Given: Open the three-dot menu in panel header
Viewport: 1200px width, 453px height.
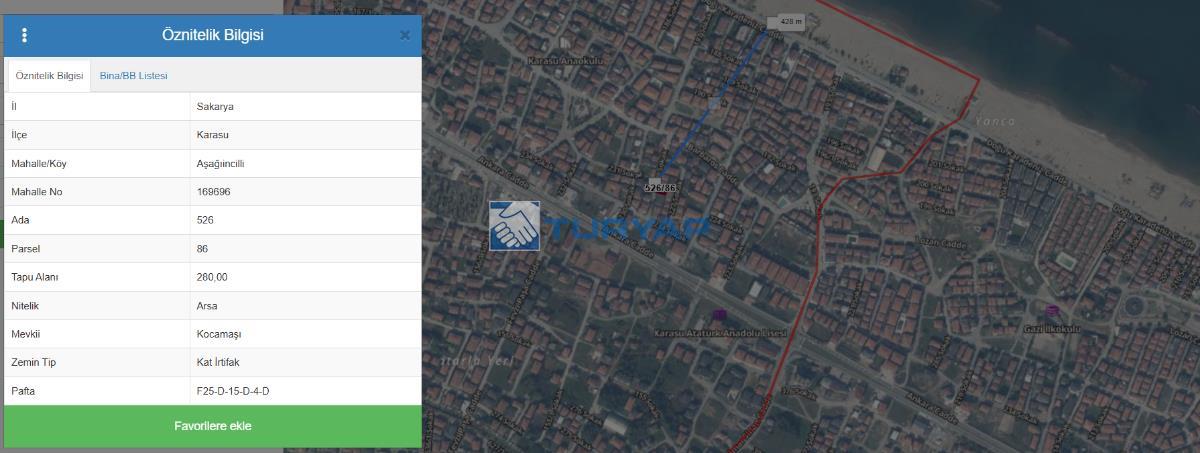Looking at the screenshot, I should click(x=24, y=36).
